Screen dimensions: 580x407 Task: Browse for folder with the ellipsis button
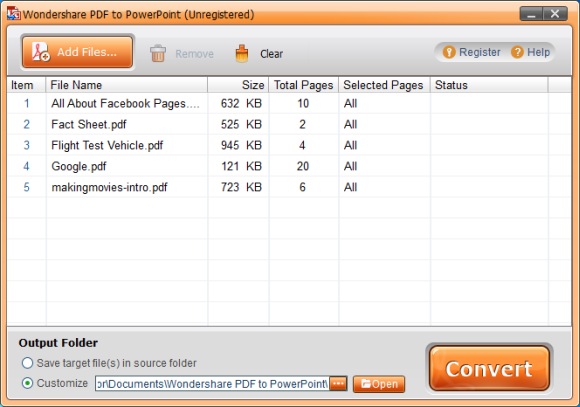(x=338, y=384)
